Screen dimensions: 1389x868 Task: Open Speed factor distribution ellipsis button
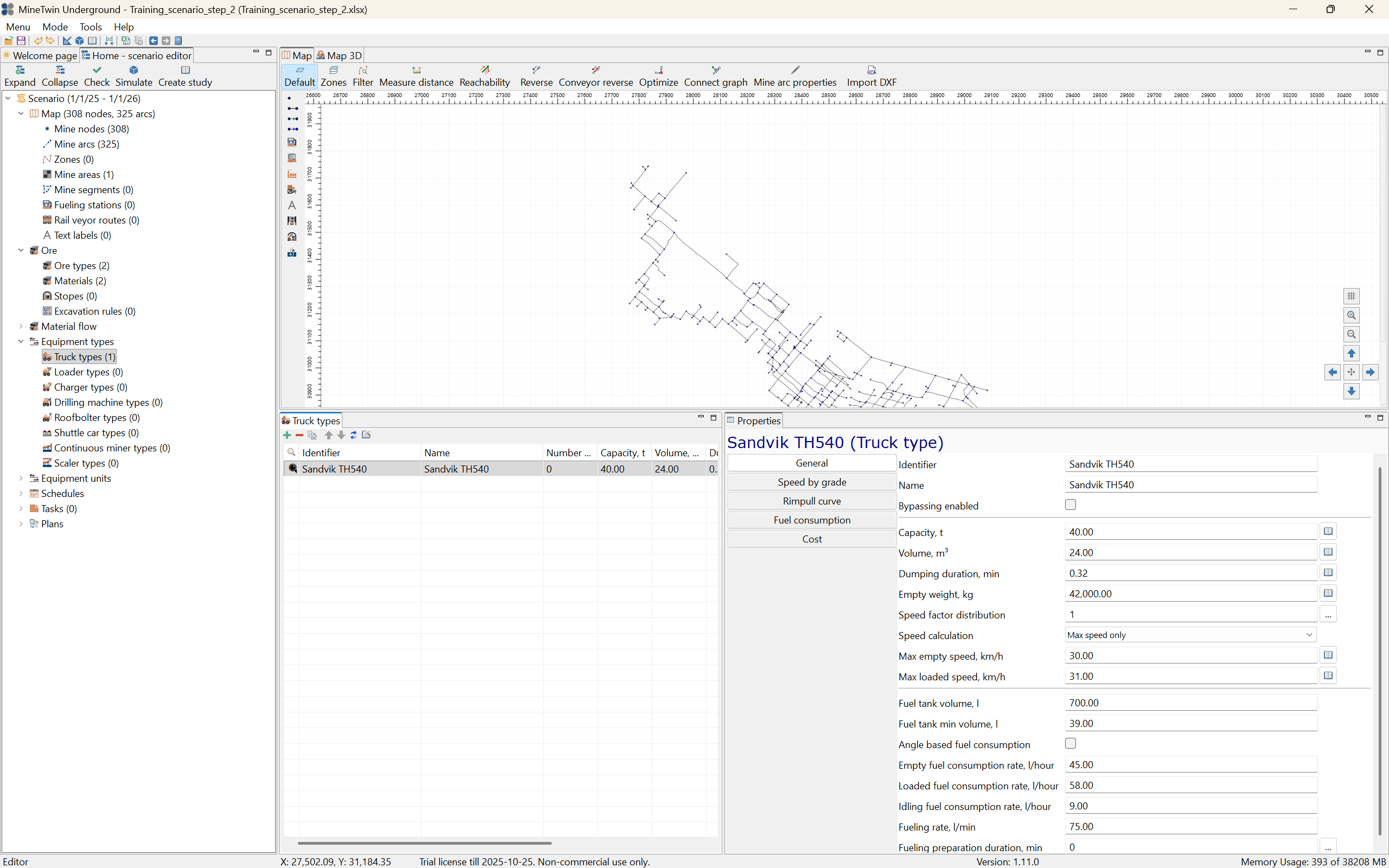point(1328,615)
